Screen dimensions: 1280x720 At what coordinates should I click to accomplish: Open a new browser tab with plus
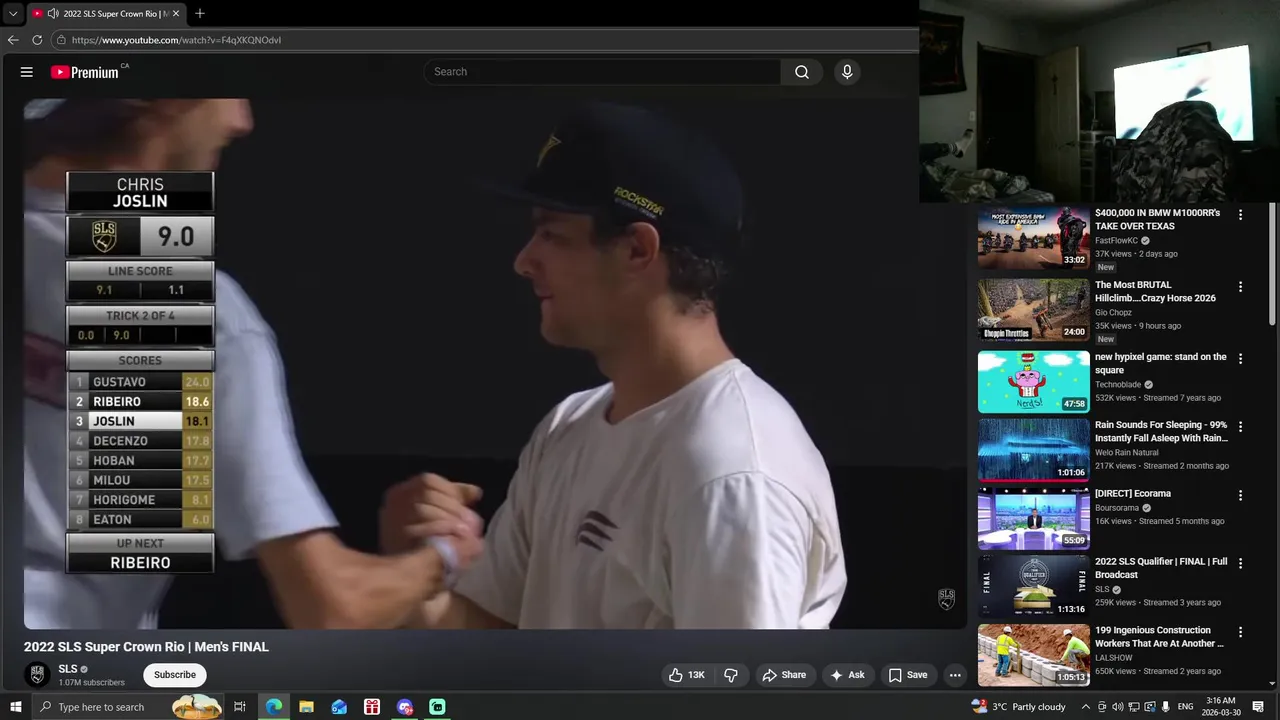200,14
